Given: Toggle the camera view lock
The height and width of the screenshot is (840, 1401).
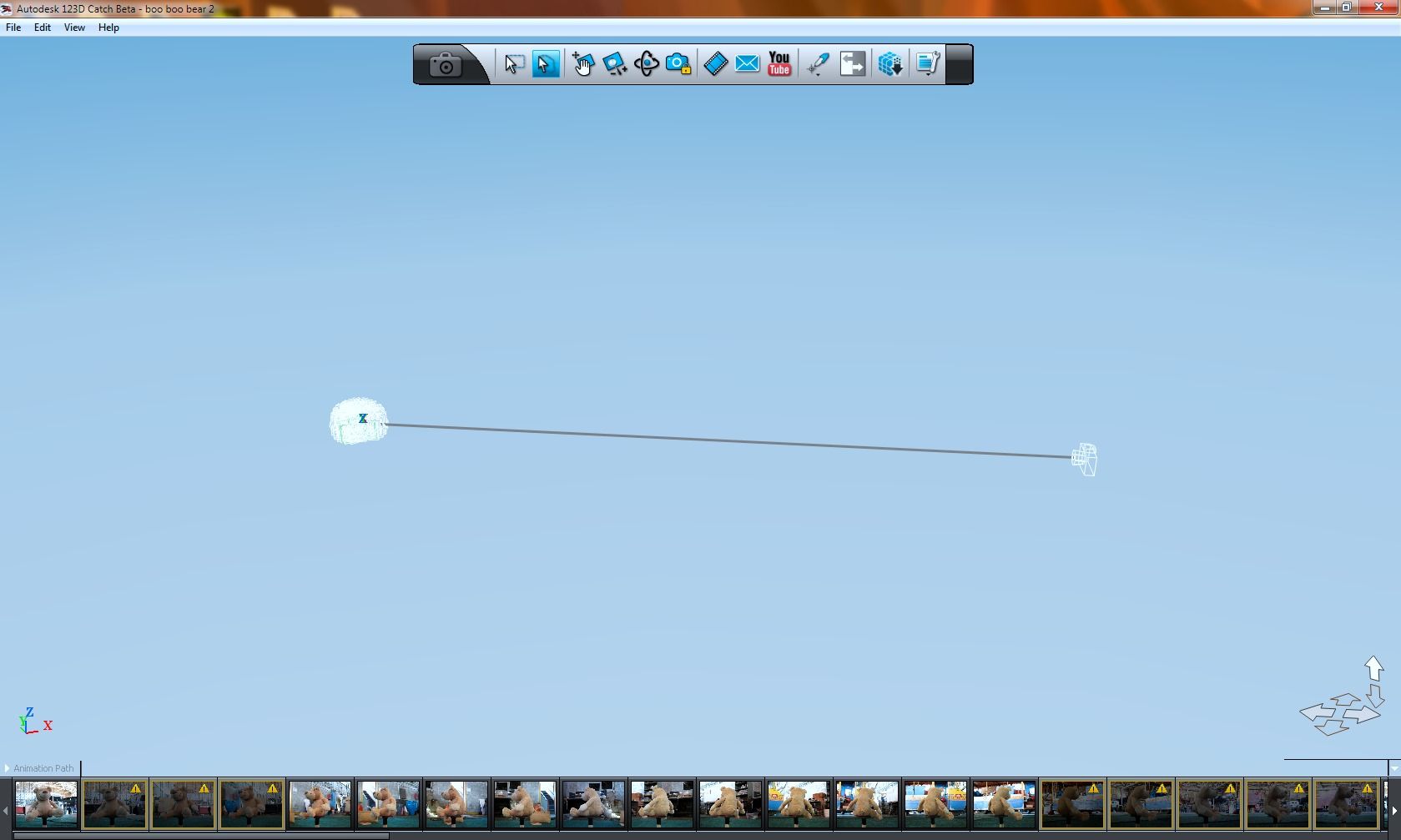Looking at the screenshot, I should point(678,63).
